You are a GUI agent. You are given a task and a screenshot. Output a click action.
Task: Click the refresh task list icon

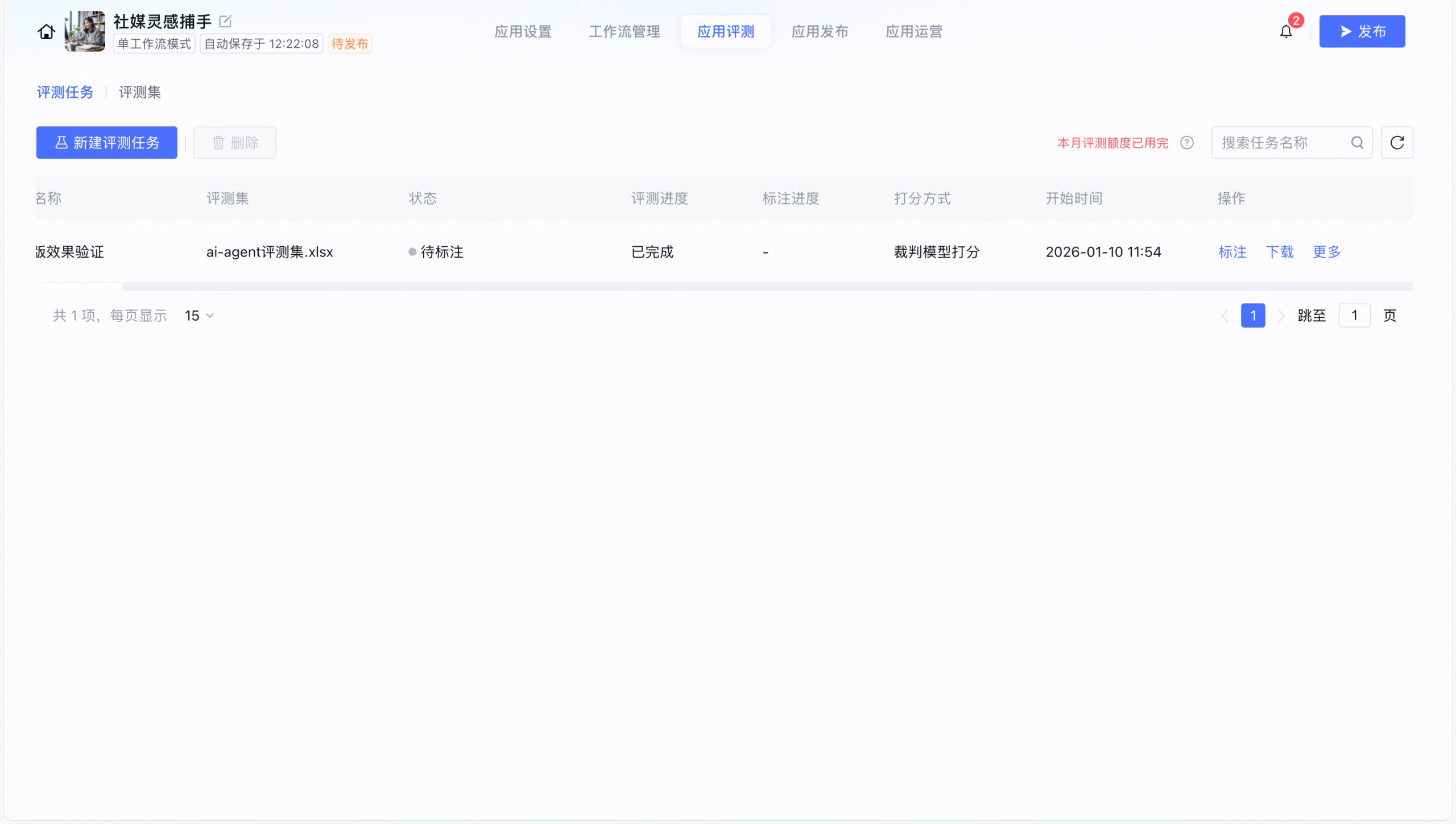tap(1397, 143)
